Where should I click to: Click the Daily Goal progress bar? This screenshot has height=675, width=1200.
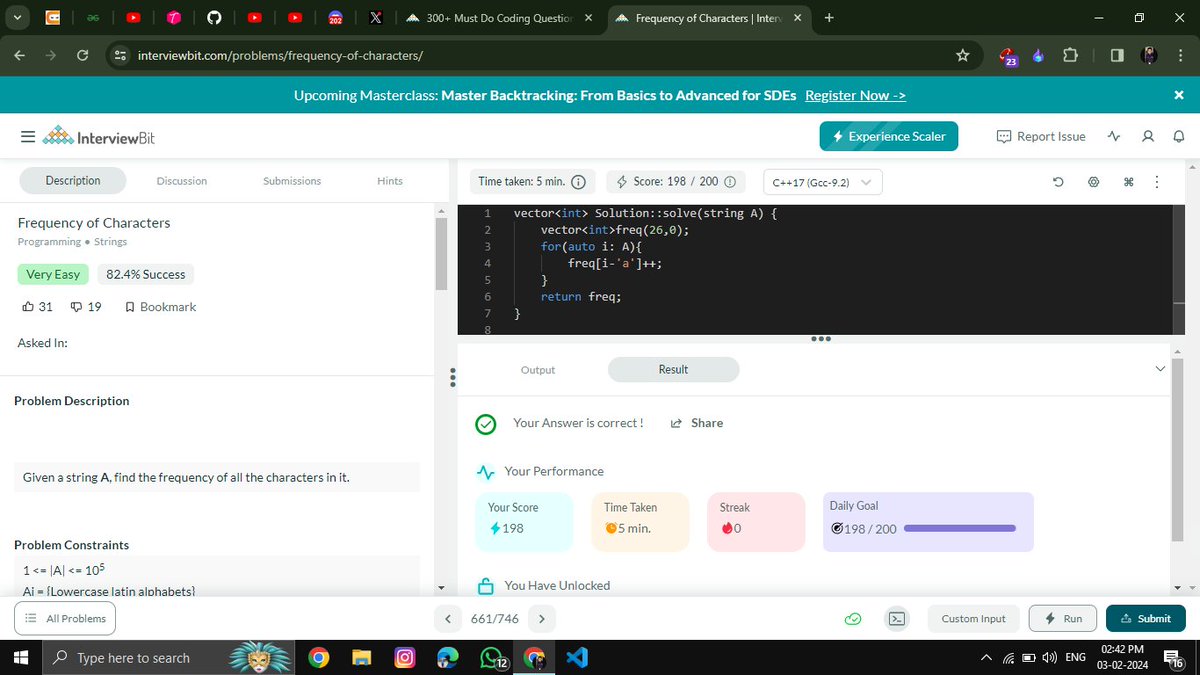(960, 528)
